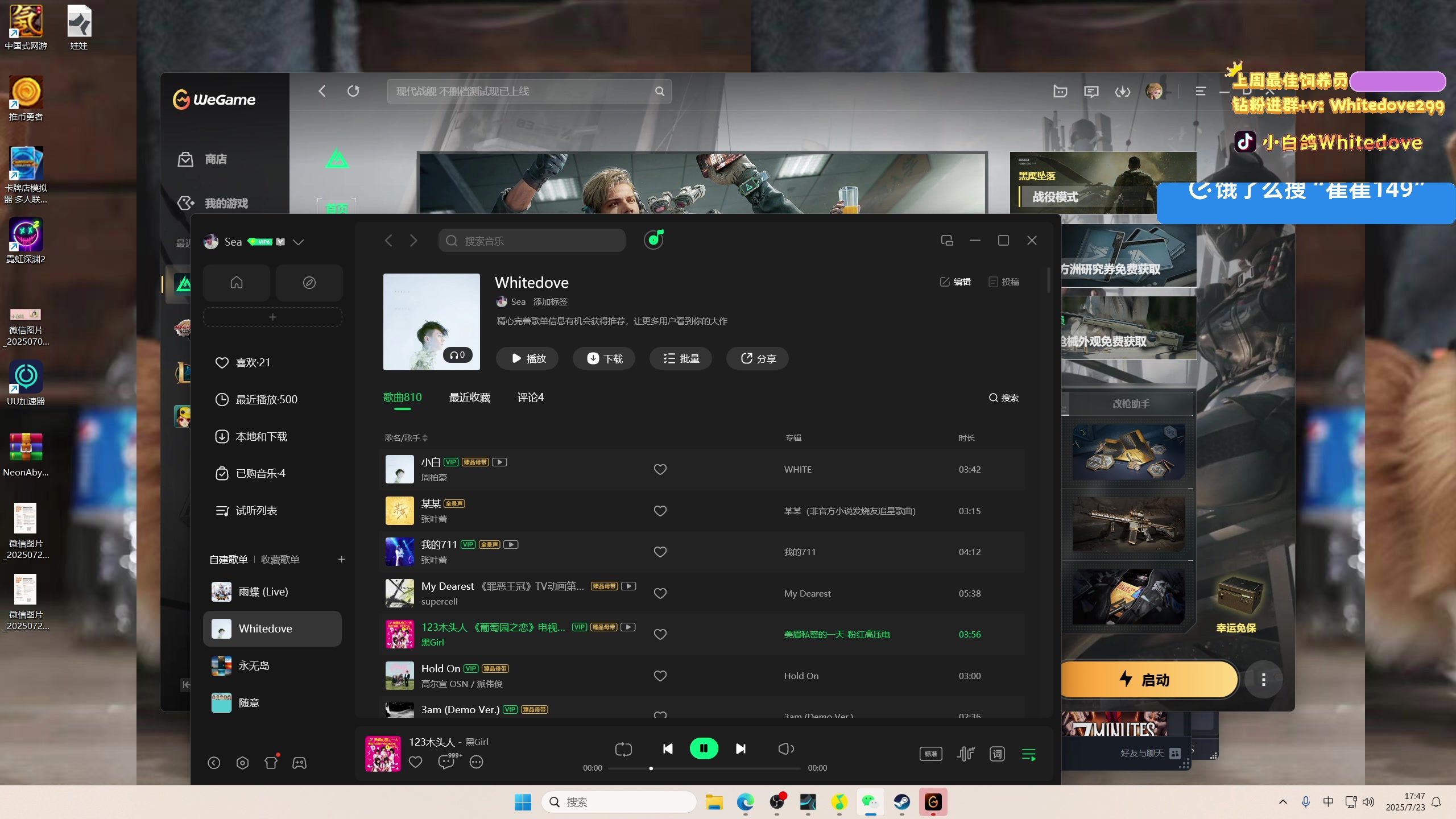Like the song 小白
This screenshot has height=819, width=1456.
coord(660,469)
